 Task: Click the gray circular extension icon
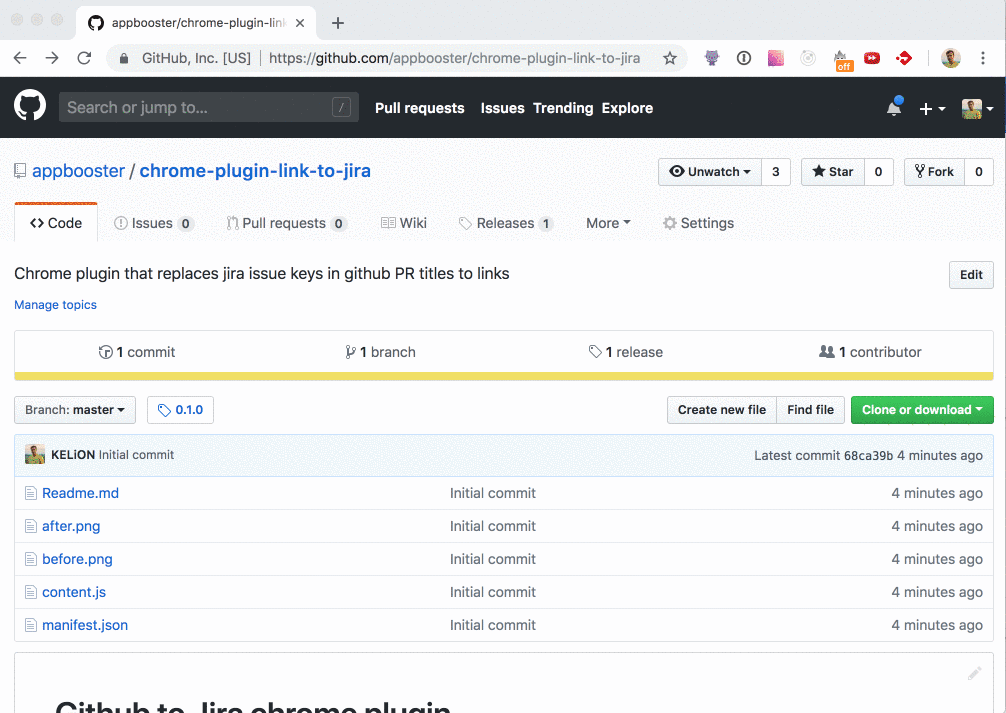point(808,58)
